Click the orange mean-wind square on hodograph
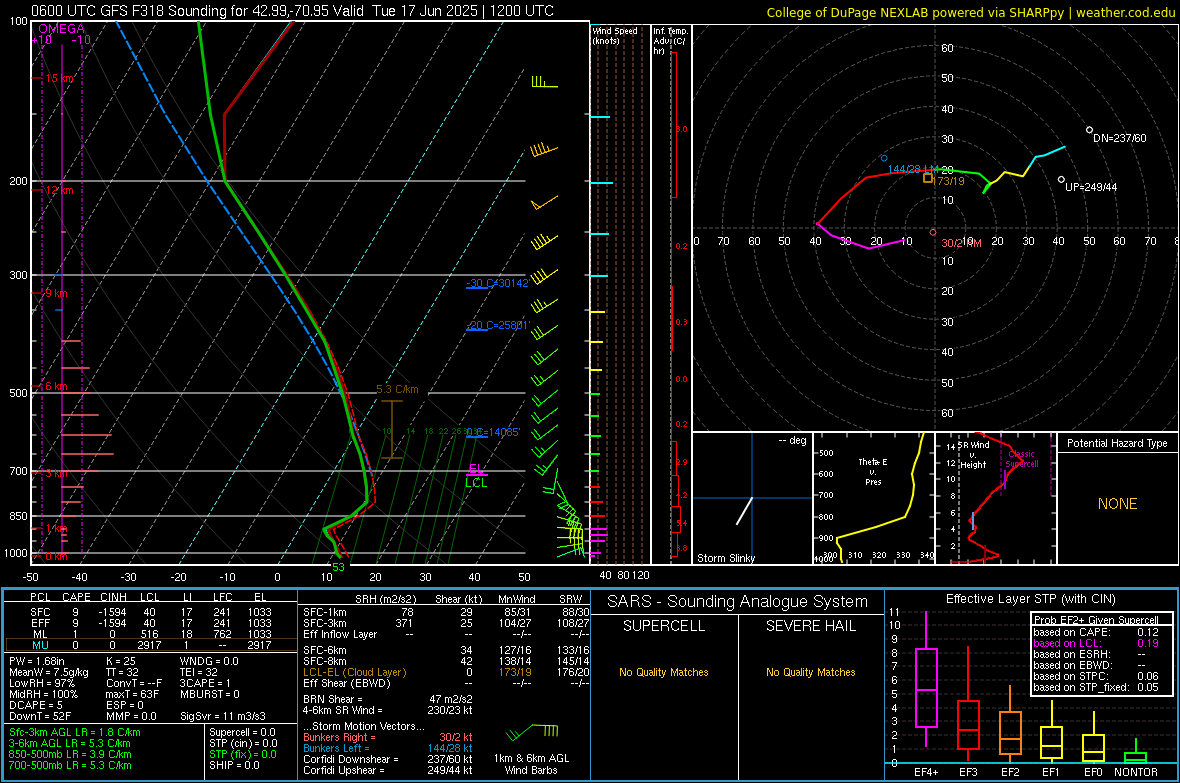The height and width of the screenshot is (783, 1180). (x=928, y=178)
